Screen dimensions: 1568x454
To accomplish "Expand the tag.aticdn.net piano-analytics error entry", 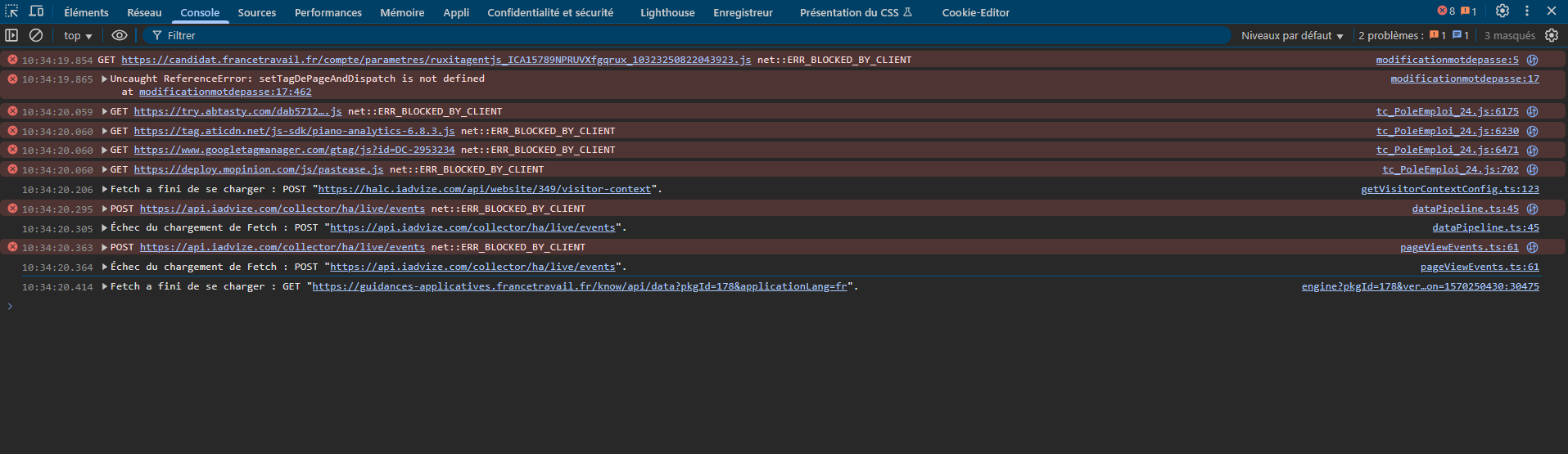I will tap(105, 131).
